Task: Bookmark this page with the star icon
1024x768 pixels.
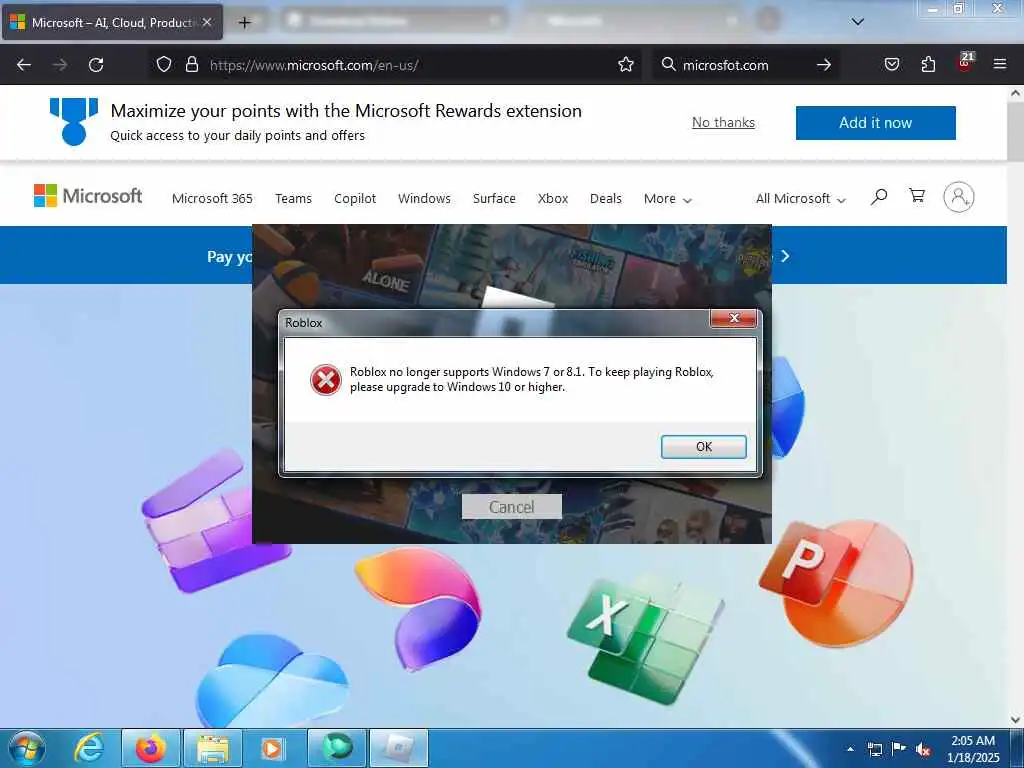Action: click(x=626, y=64)
